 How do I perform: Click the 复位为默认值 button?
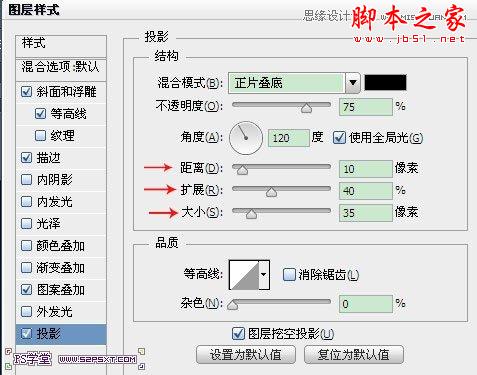point(354,354)
